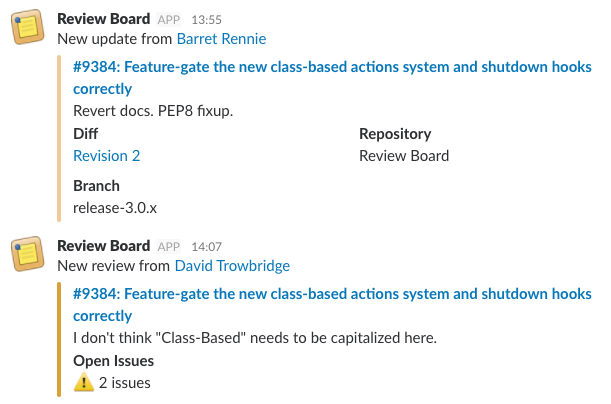Click the 2 issues text under Open Issues
611x404 pixels.
point(124,382)
